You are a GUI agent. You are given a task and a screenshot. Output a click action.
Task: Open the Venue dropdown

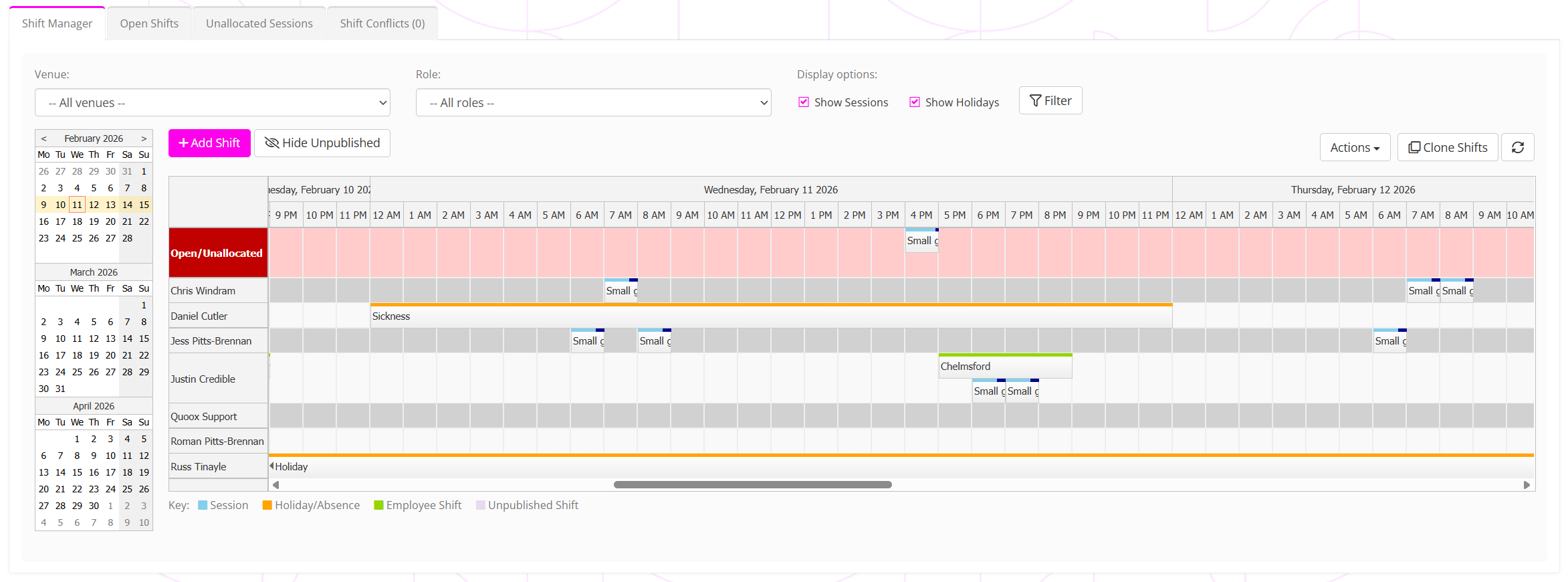click(212, 103)
